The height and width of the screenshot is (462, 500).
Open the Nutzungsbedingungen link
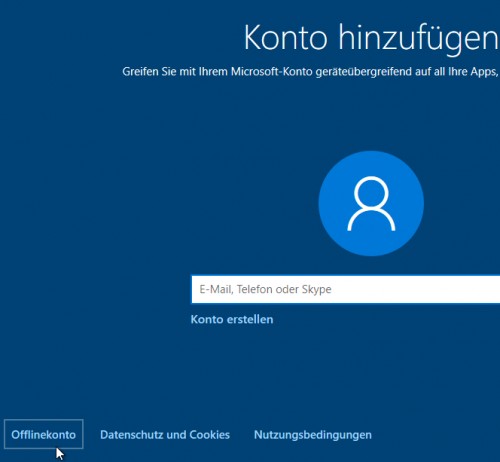point(313,435)
